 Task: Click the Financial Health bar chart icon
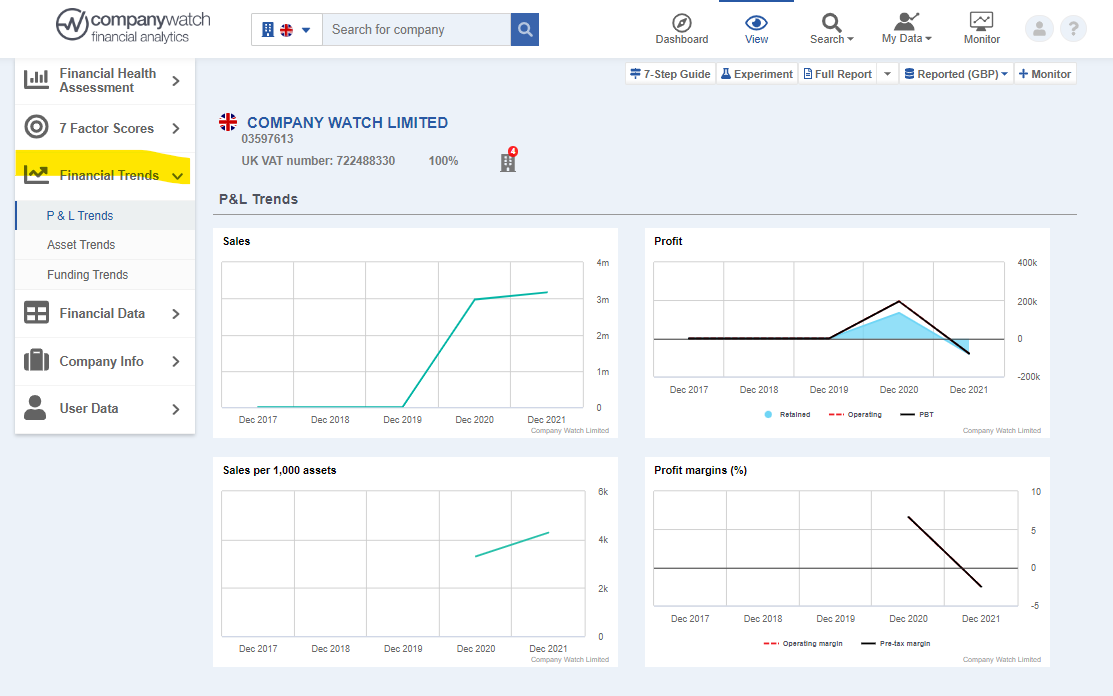point(36,79)
